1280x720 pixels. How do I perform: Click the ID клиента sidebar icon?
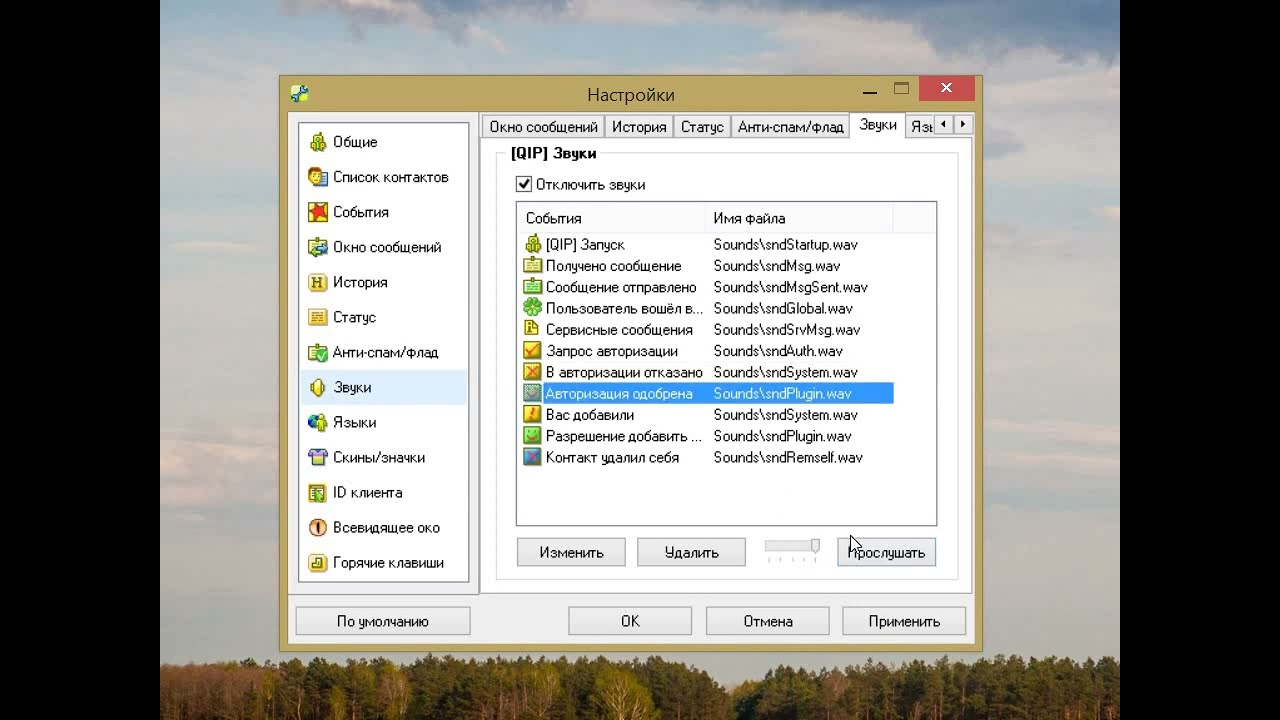click(x=317, y=492)
